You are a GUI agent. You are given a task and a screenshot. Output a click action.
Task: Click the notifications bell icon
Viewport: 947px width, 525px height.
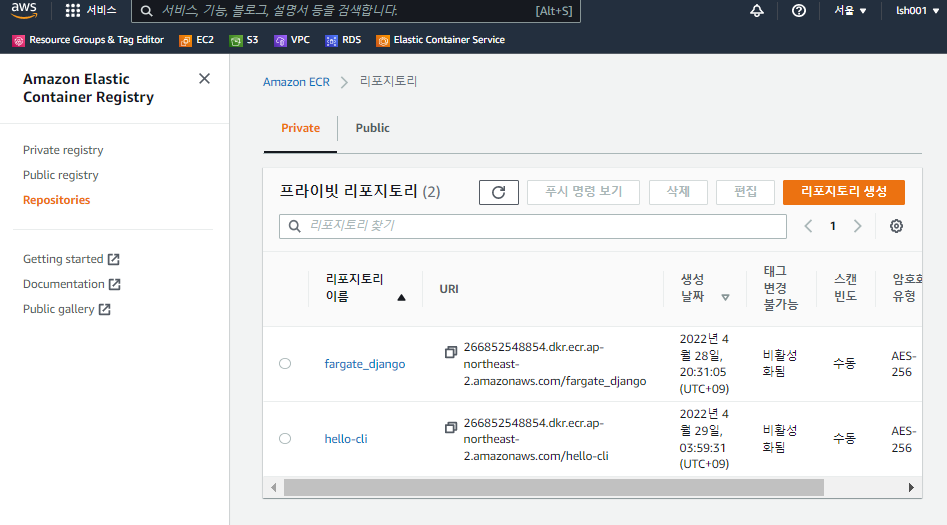(x=757, y=10)
